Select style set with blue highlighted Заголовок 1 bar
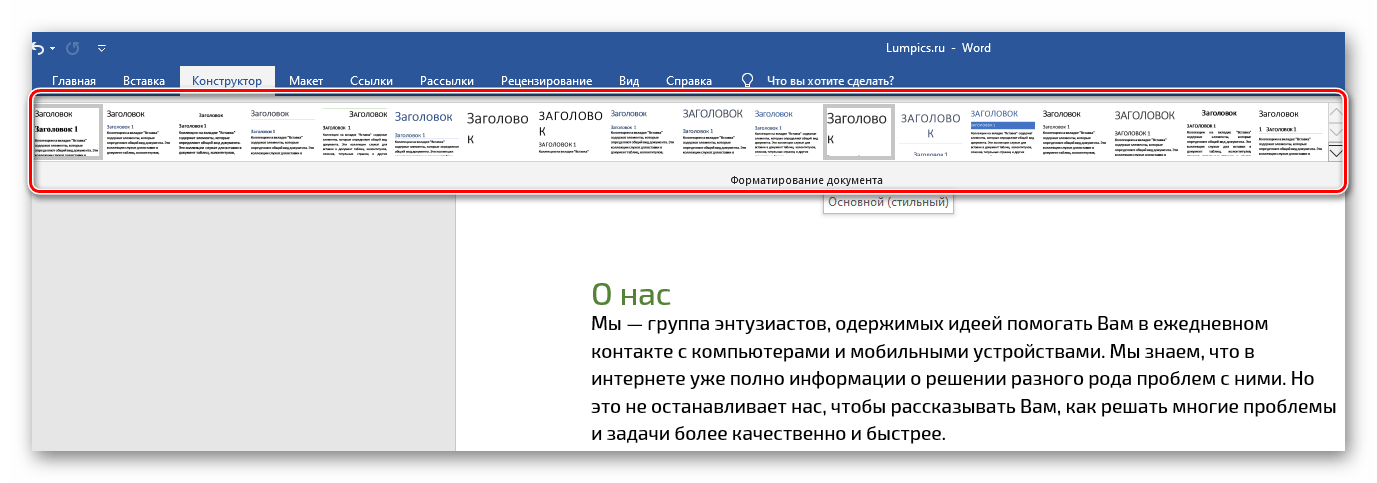Viewport: 1377px width, 483px height. (x=1002, y=132)
